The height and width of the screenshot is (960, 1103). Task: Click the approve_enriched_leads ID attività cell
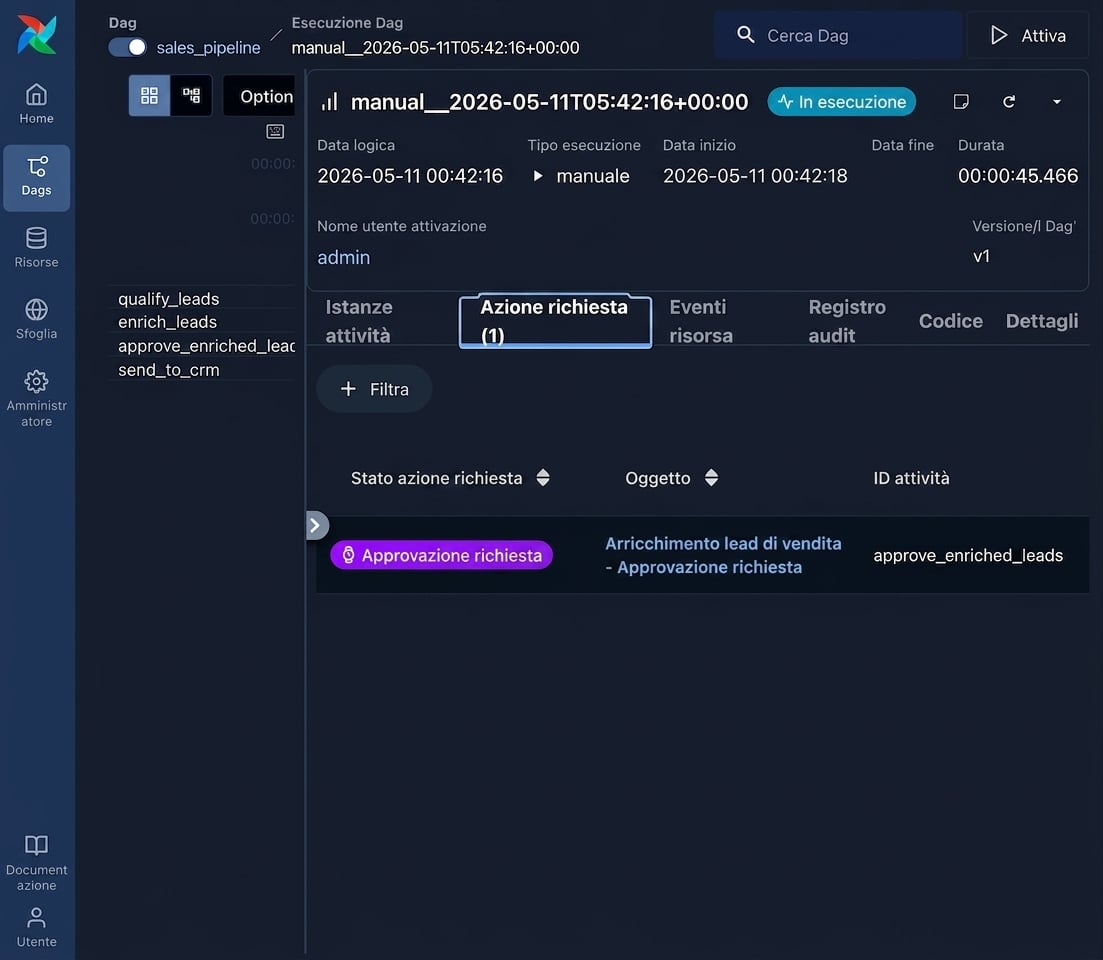[968, 556]
